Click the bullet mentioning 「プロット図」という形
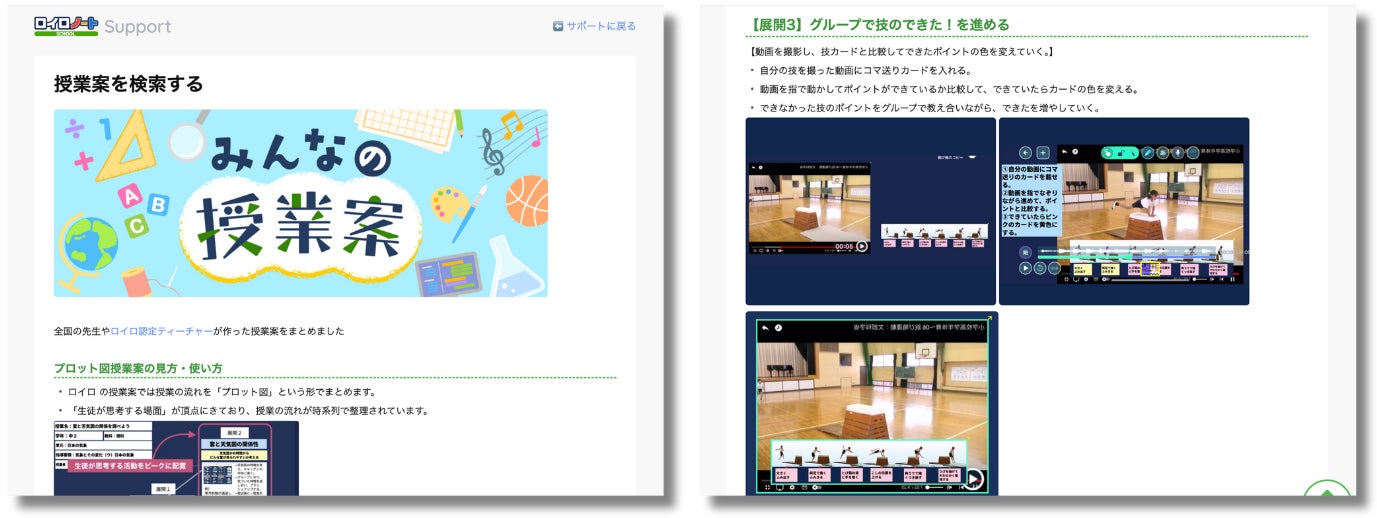The width and height of the screenshot is (1377, 518). coord(222,392)
